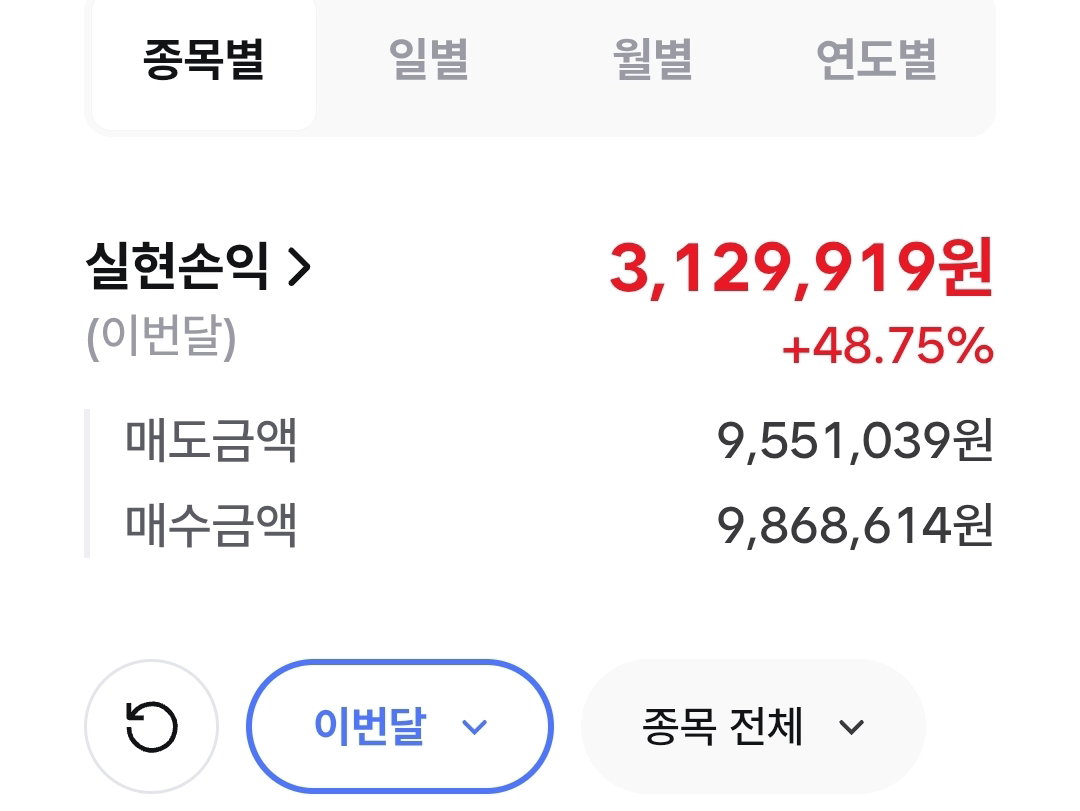Click the chevron next to 실현손익

[299, 267]
